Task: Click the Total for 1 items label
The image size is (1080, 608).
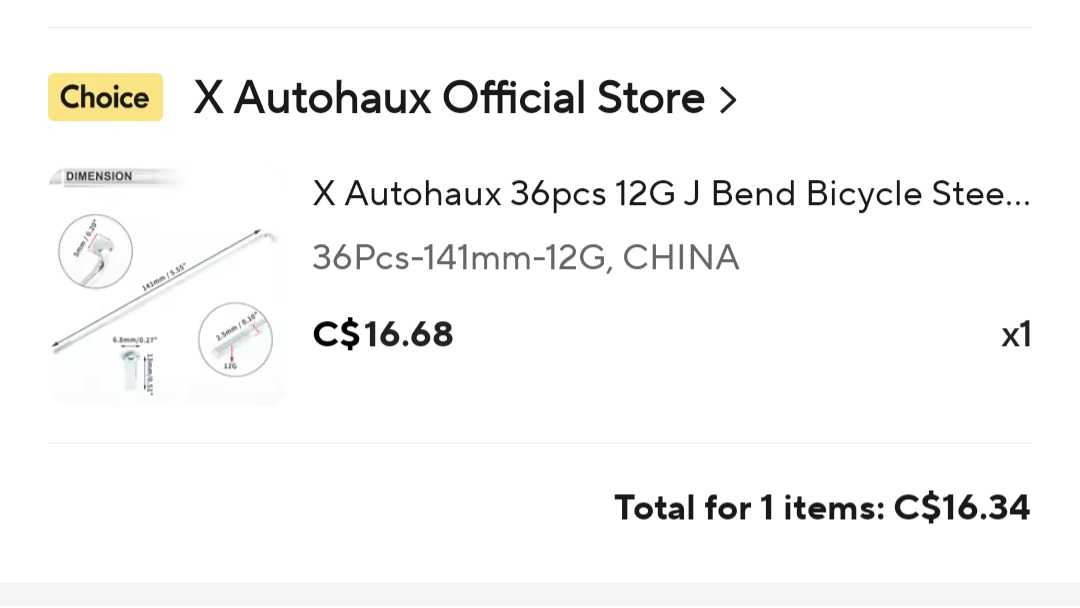Action: [749, 508]
